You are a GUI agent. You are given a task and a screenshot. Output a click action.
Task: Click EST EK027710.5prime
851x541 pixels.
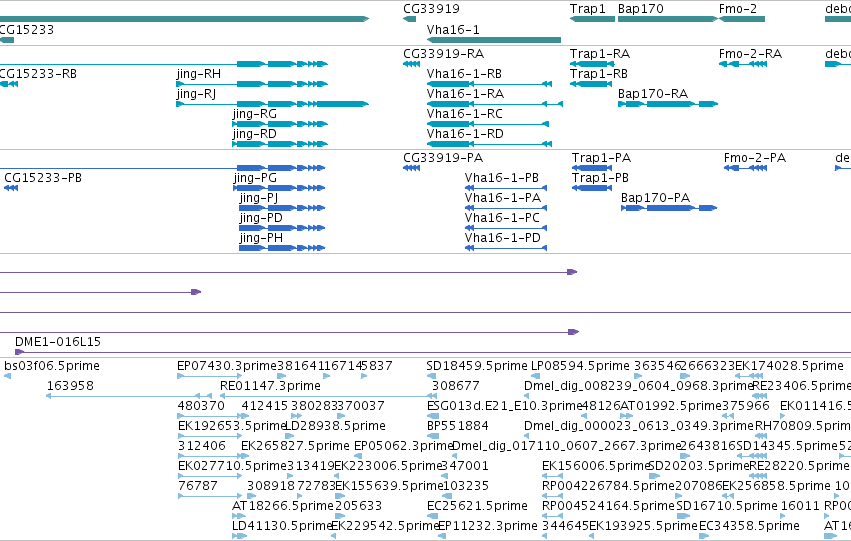tap(209, 476)
